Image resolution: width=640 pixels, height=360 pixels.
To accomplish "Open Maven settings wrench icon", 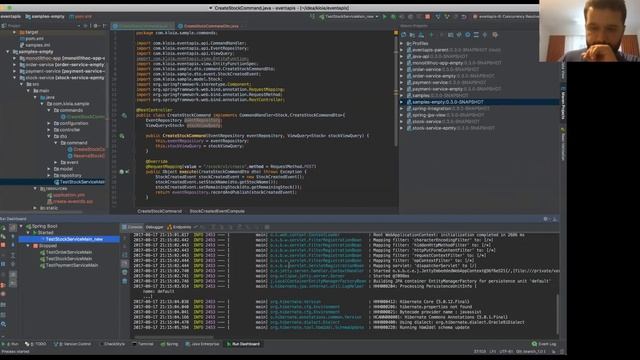I will tap(495, 35).
